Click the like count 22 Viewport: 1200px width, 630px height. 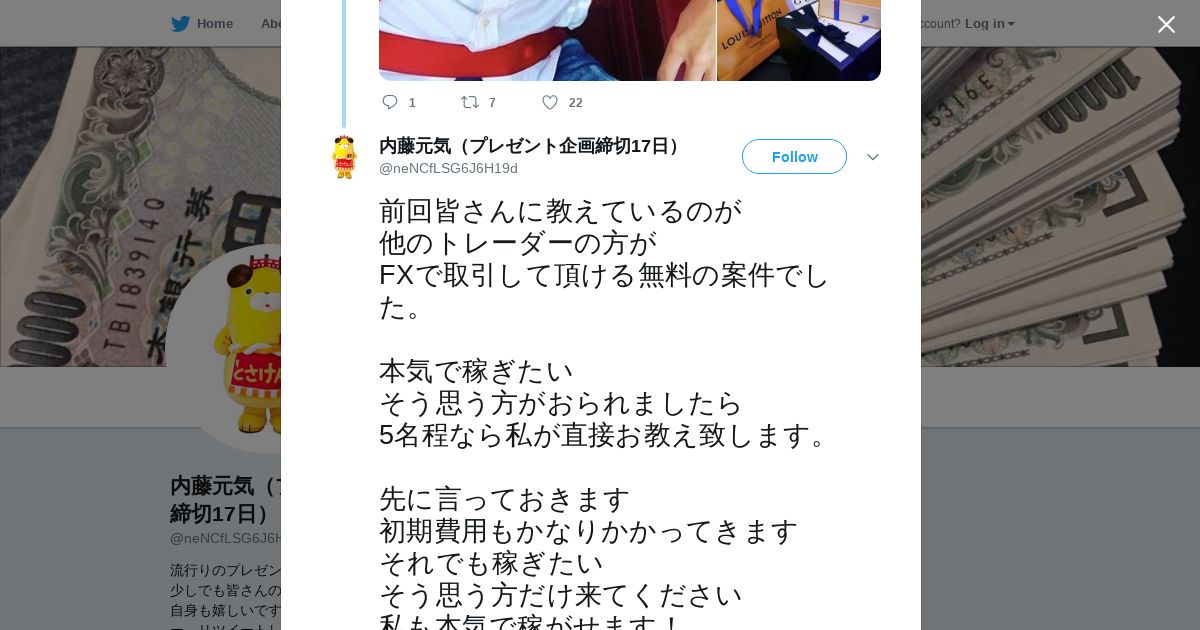coord(575,102)
